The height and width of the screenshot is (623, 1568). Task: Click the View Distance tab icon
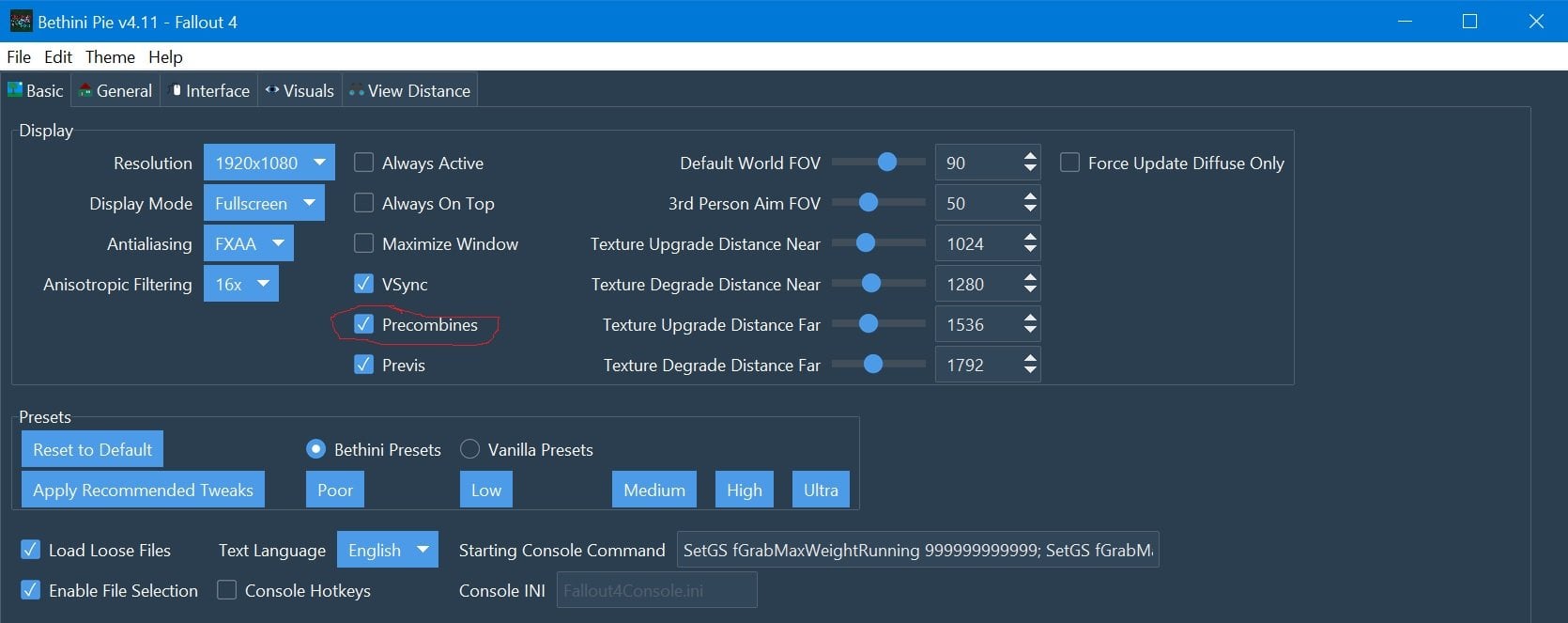pos(357,91)
